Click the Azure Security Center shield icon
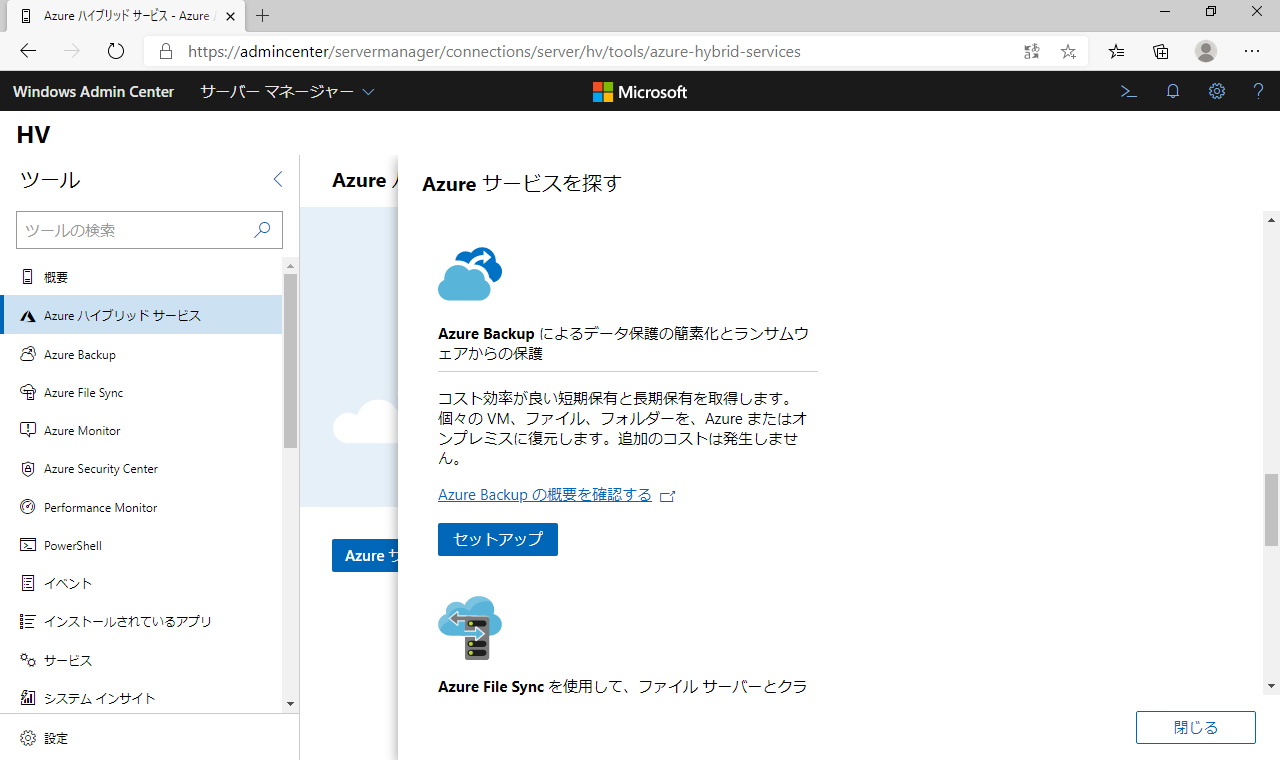The width and height of the screenshot is (1280, 760). [x=27, y=468]
